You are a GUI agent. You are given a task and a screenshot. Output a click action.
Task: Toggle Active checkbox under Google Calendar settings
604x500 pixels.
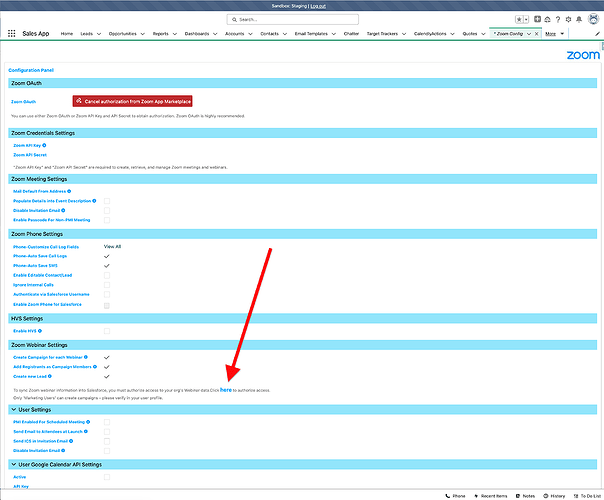[x=107, y=477]
